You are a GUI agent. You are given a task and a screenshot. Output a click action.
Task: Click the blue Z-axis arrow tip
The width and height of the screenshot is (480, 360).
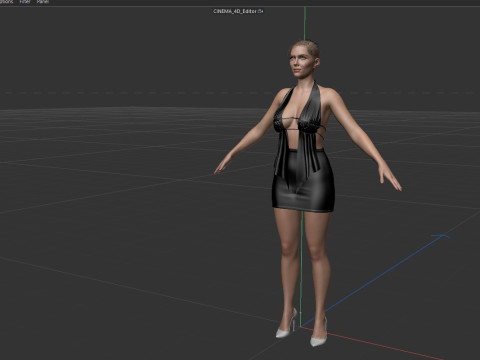pyautogui.click(x=442, y=236)
